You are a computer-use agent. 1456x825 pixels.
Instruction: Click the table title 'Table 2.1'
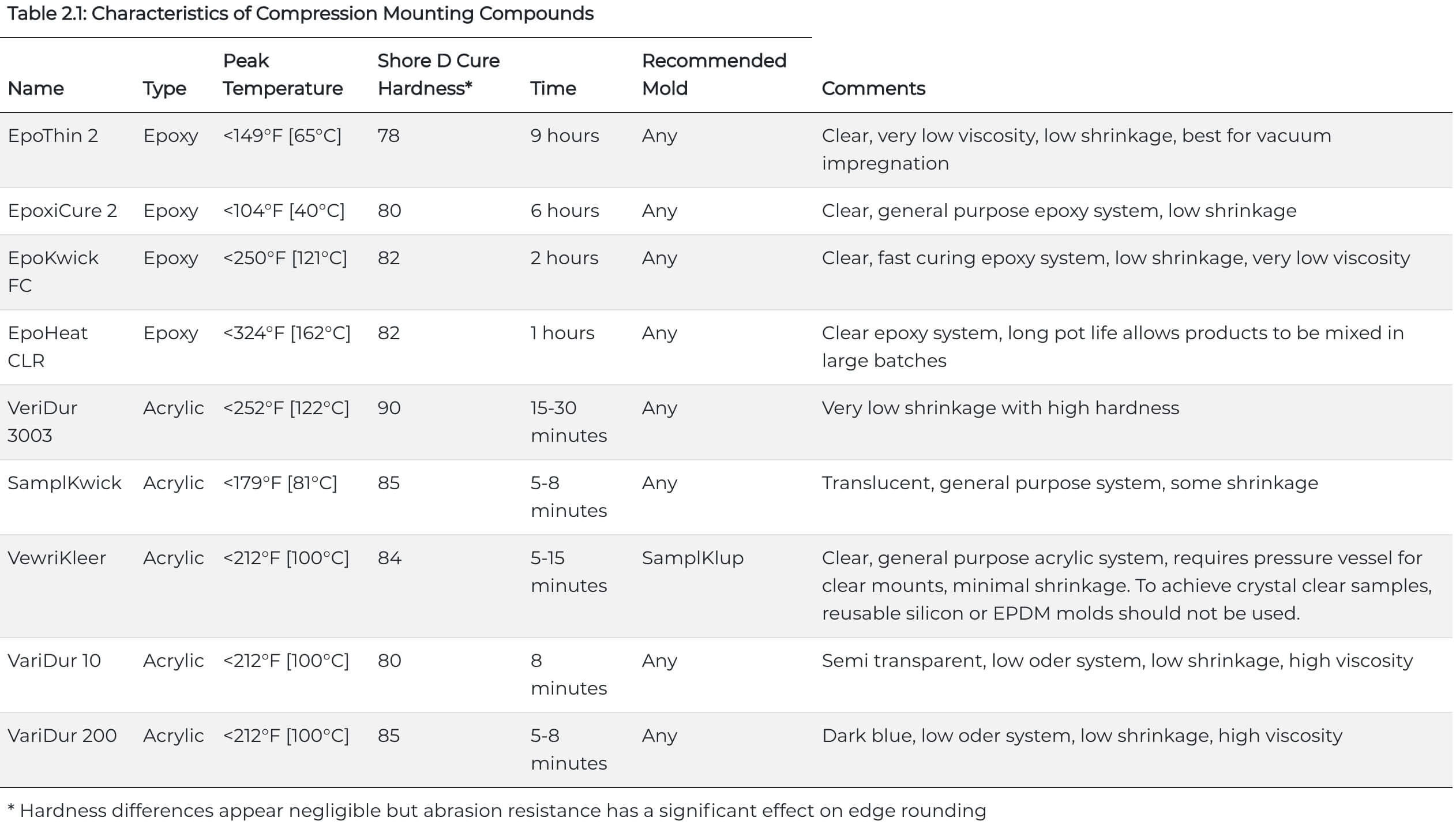[300, 14]
